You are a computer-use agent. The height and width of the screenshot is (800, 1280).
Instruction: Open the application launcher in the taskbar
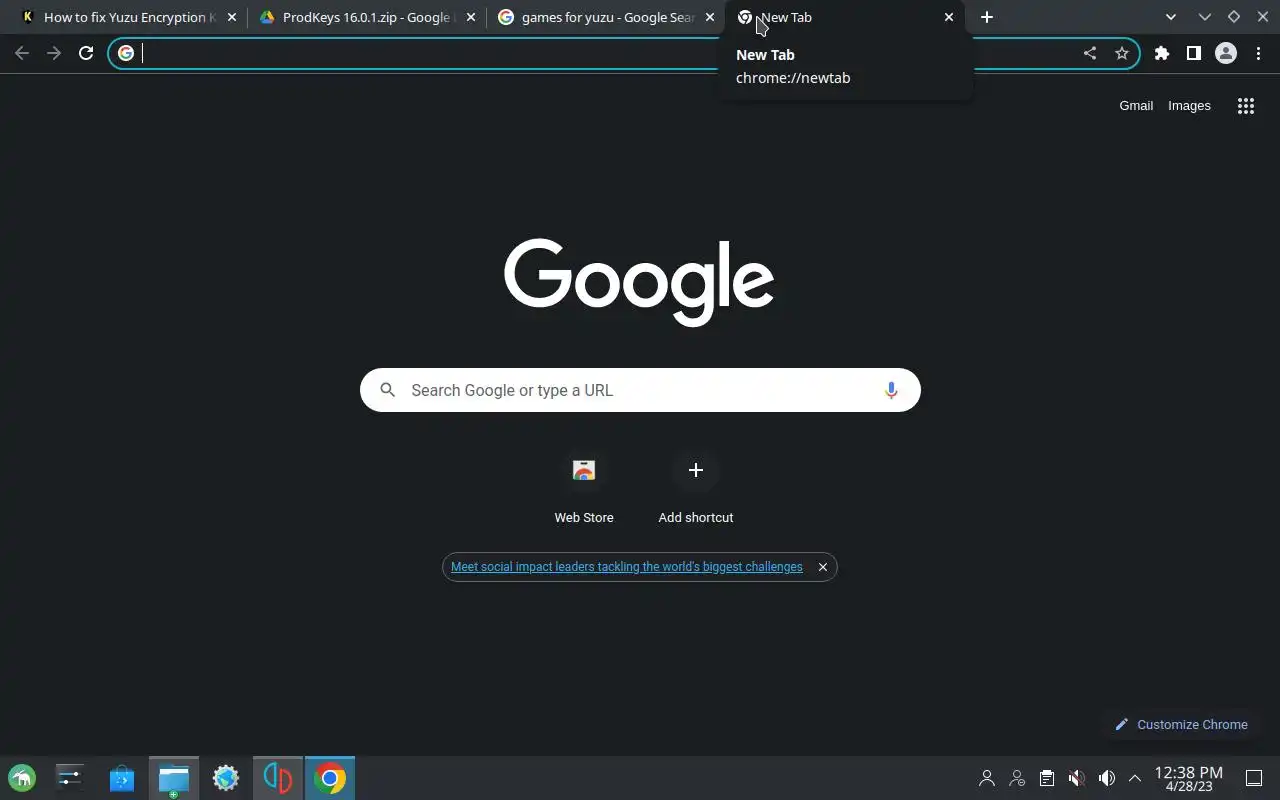(x=22, y=778)
